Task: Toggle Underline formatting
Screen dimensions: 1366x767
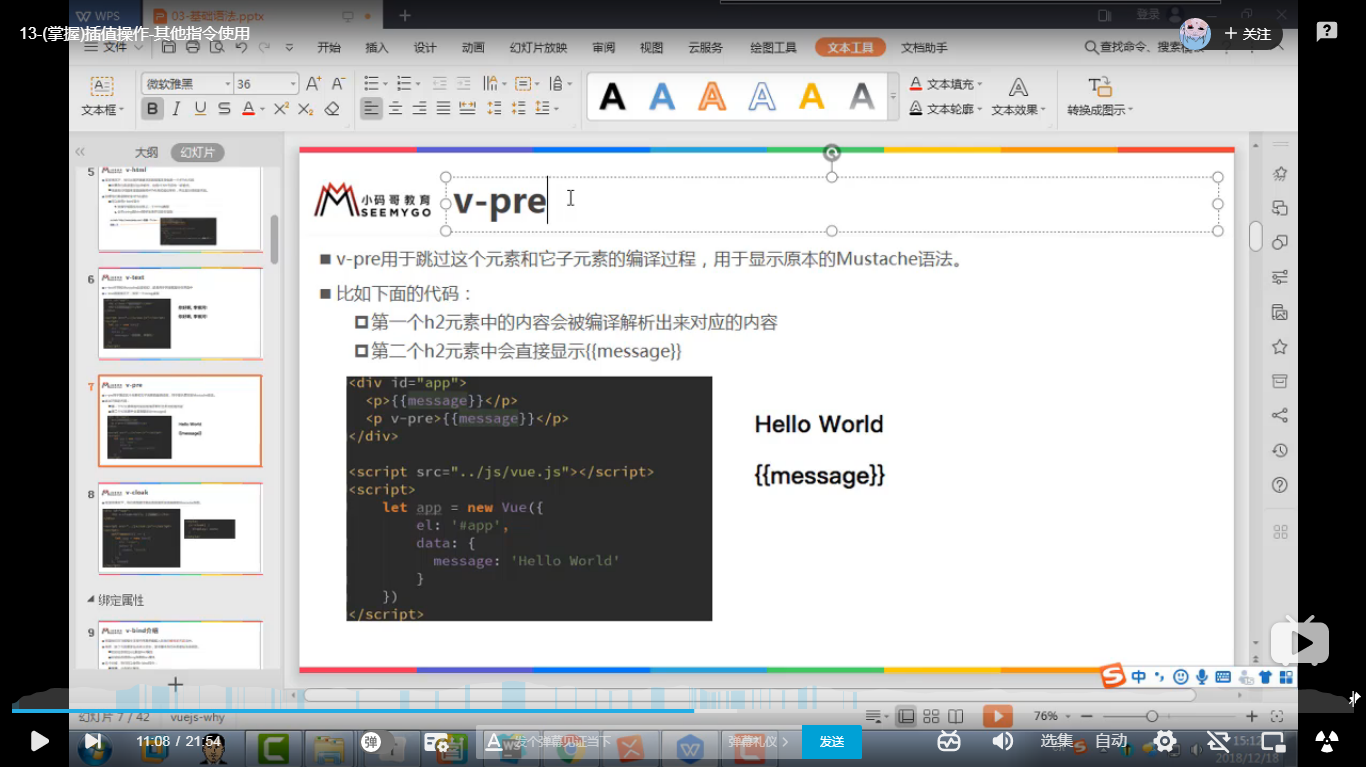Action: tap(201, 109)
